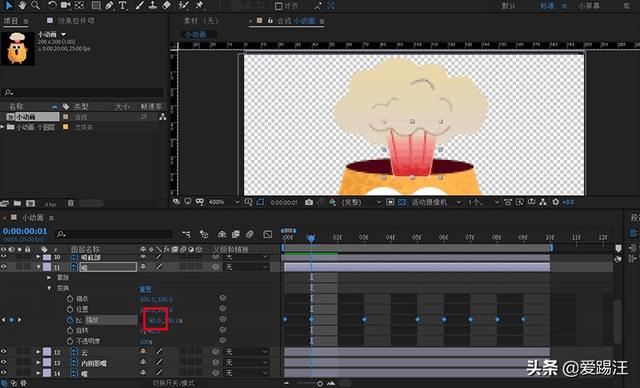Image resolution: width=640 pixels, height=388 pixels.
Task: Create new folder in project panel
Action: (17, 203)
